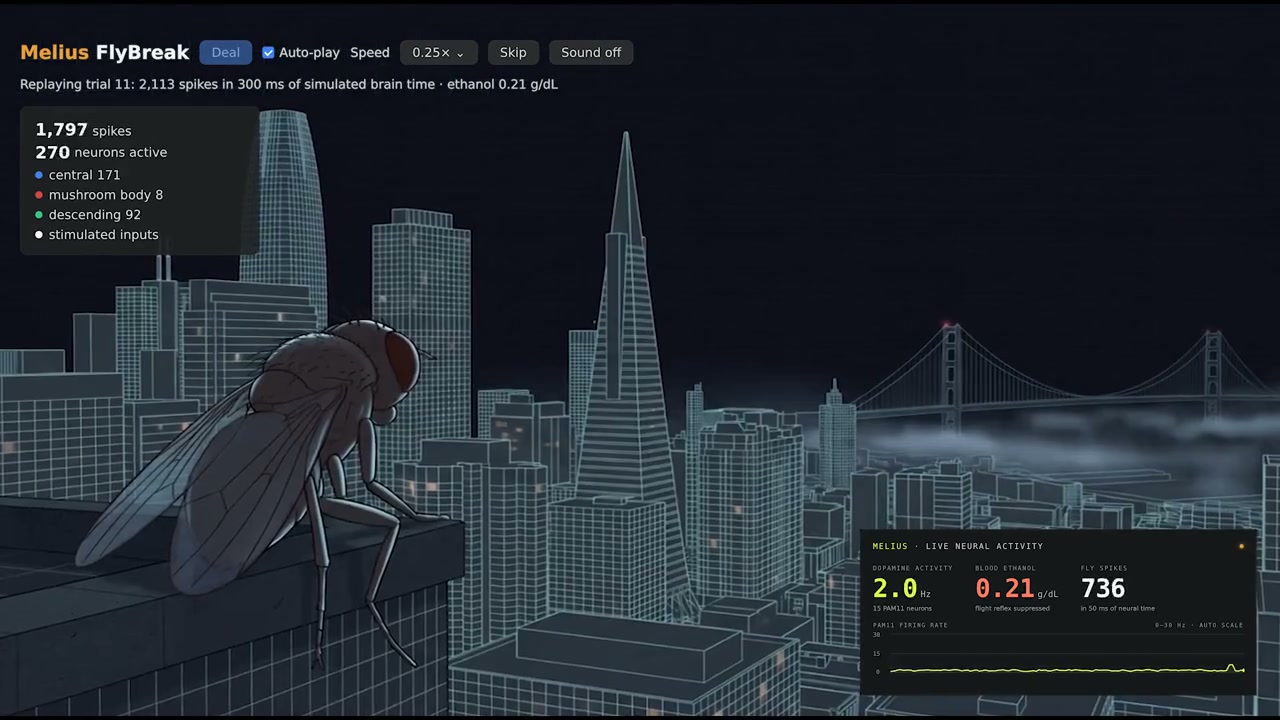Toggle the Auto-play checkbox
Image resolution: width=1280 pixels, height=720 pixels.
(268, 53)
